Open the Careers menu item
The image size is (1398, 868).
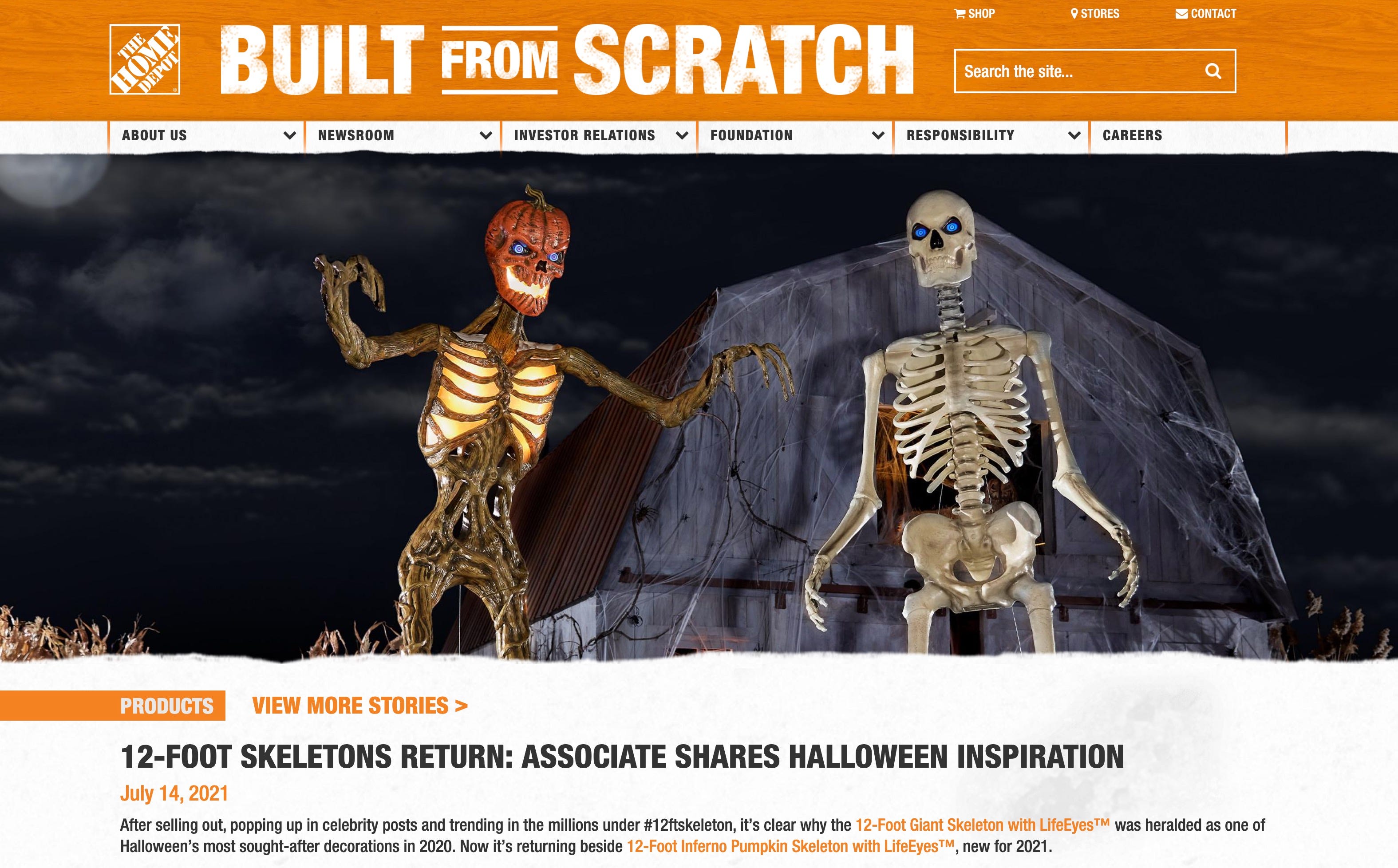1132,135
